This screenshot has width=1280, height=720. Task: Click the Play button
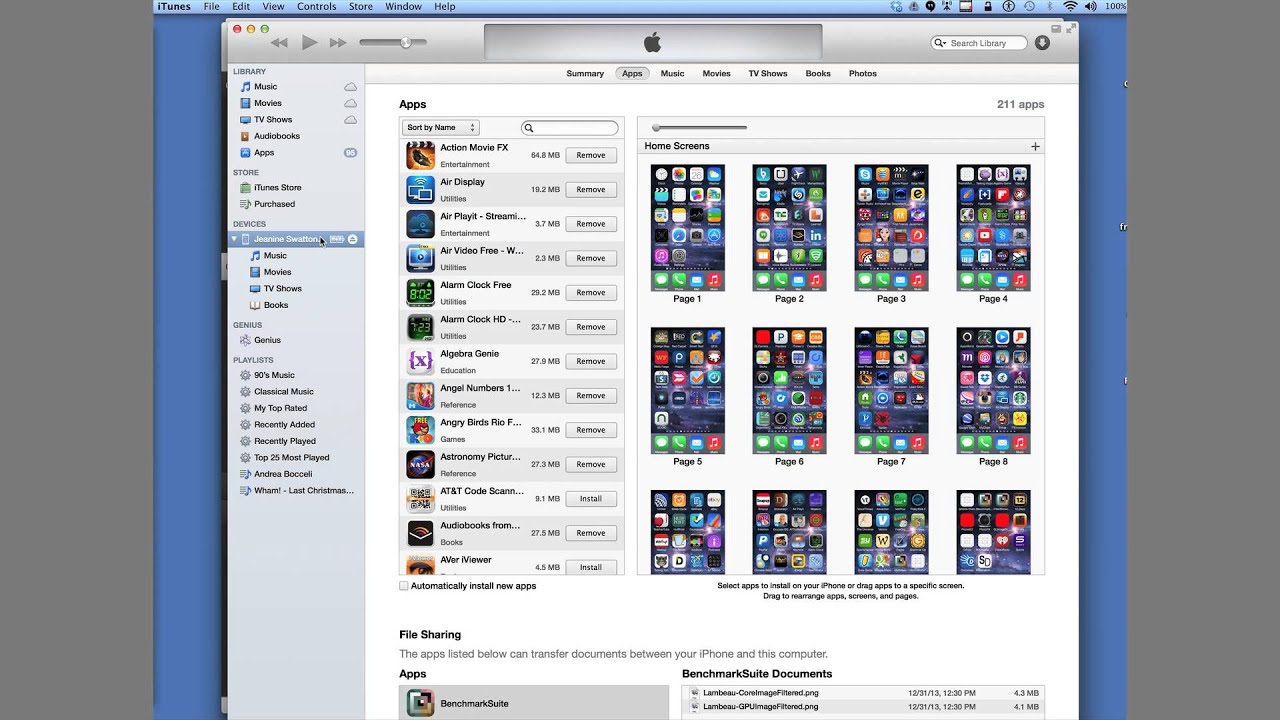309,42
